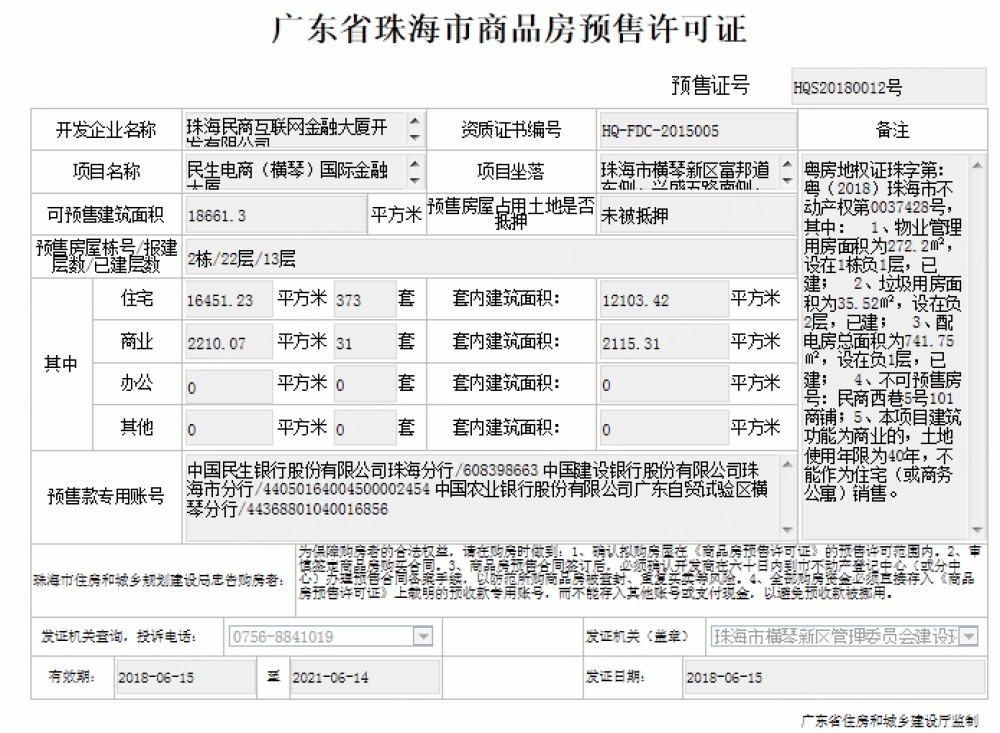Click scroll-up arrow of 预售款专用账号 box
This screenshot has width=1000, height=733.
788,464
